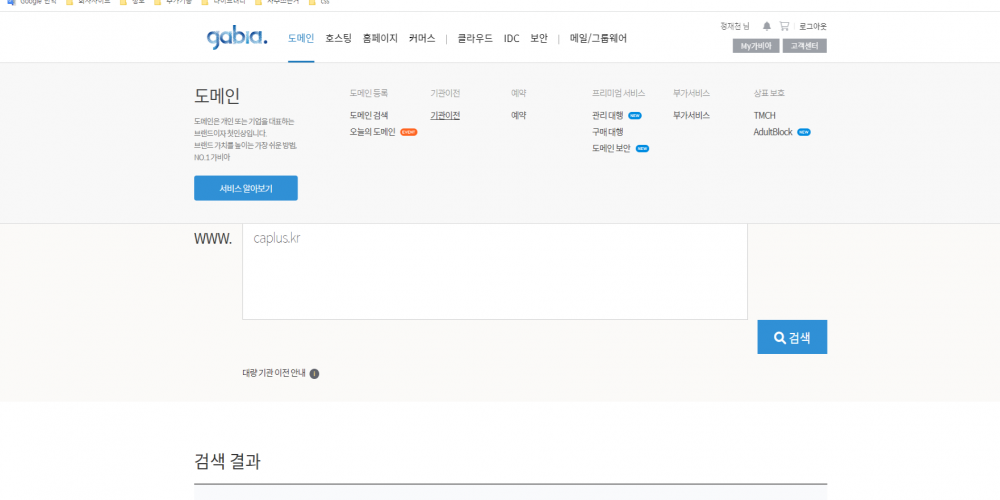This screenshot has height=500, width=1000.
Task: Open the notification bell
Action: coord(767,26)
